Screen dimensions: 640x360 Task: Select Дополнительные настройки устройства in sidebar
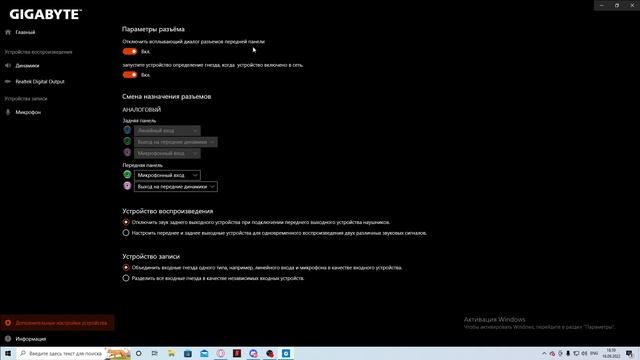click(57, 323)
